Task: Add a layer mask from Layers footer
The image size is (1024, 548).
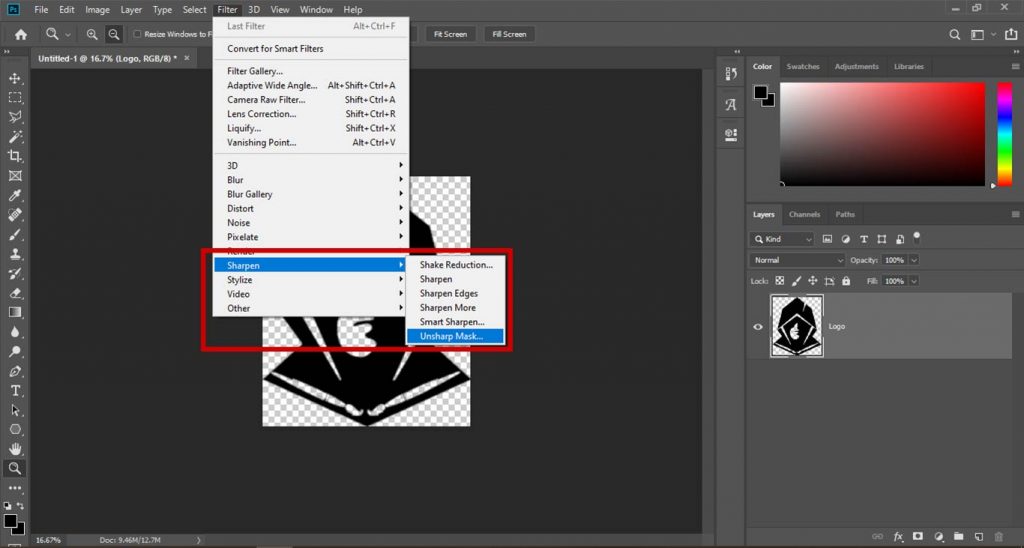Action: coord(918,536)
